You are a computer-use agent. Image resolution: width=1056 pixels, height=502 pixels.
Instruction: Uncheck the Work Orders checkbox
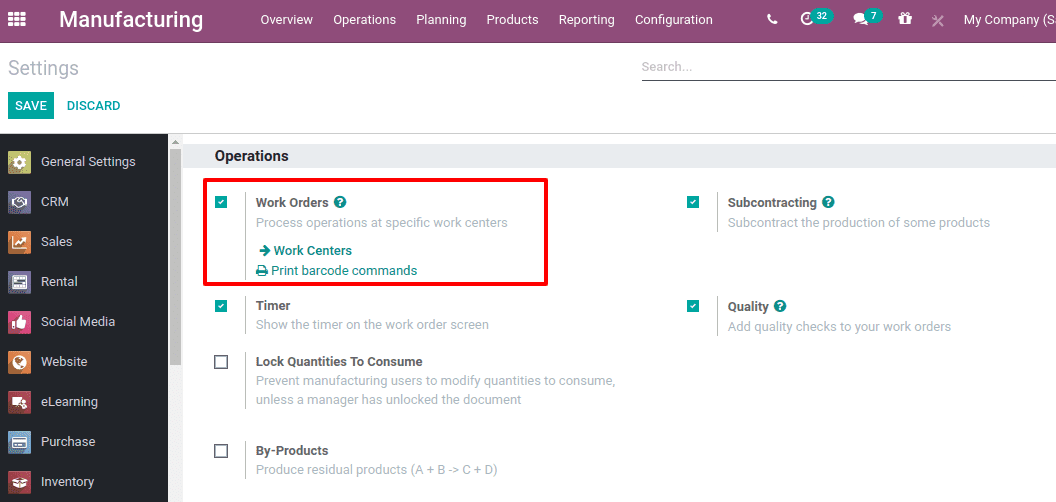pos(221,202)
